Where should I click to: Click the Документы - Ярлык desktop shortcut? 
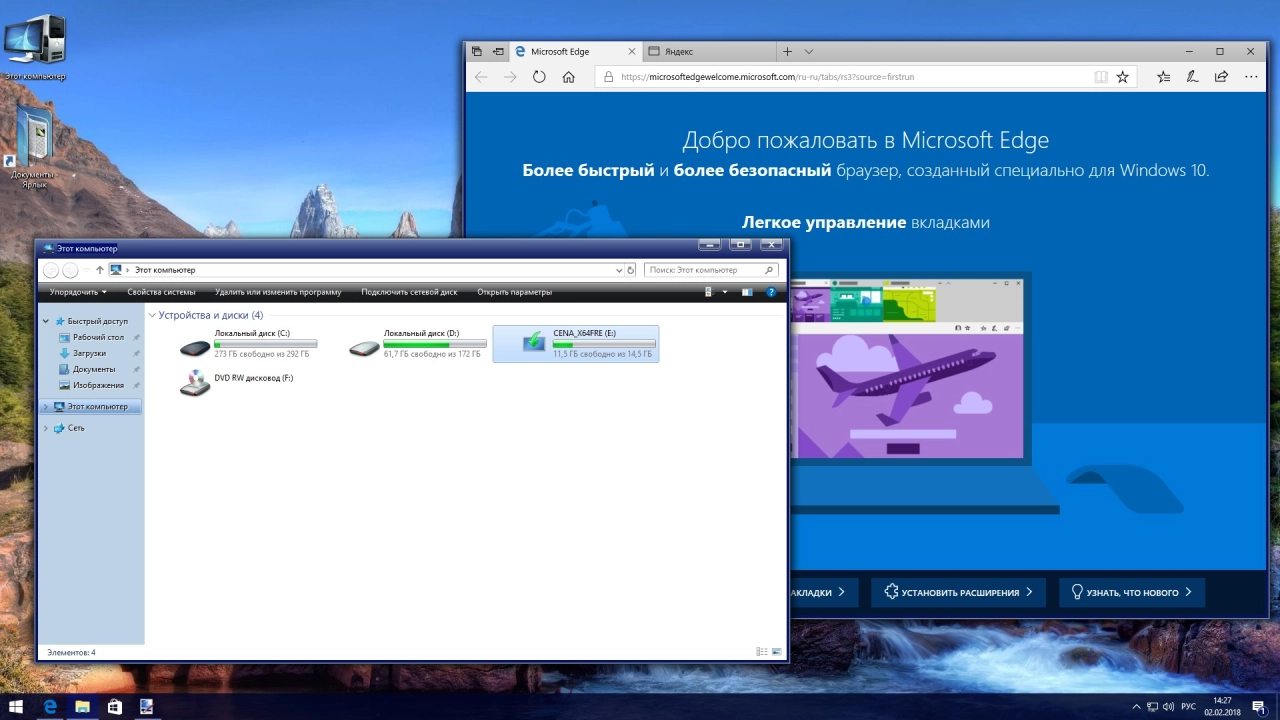pyautogui.click(x=34, y=148)
